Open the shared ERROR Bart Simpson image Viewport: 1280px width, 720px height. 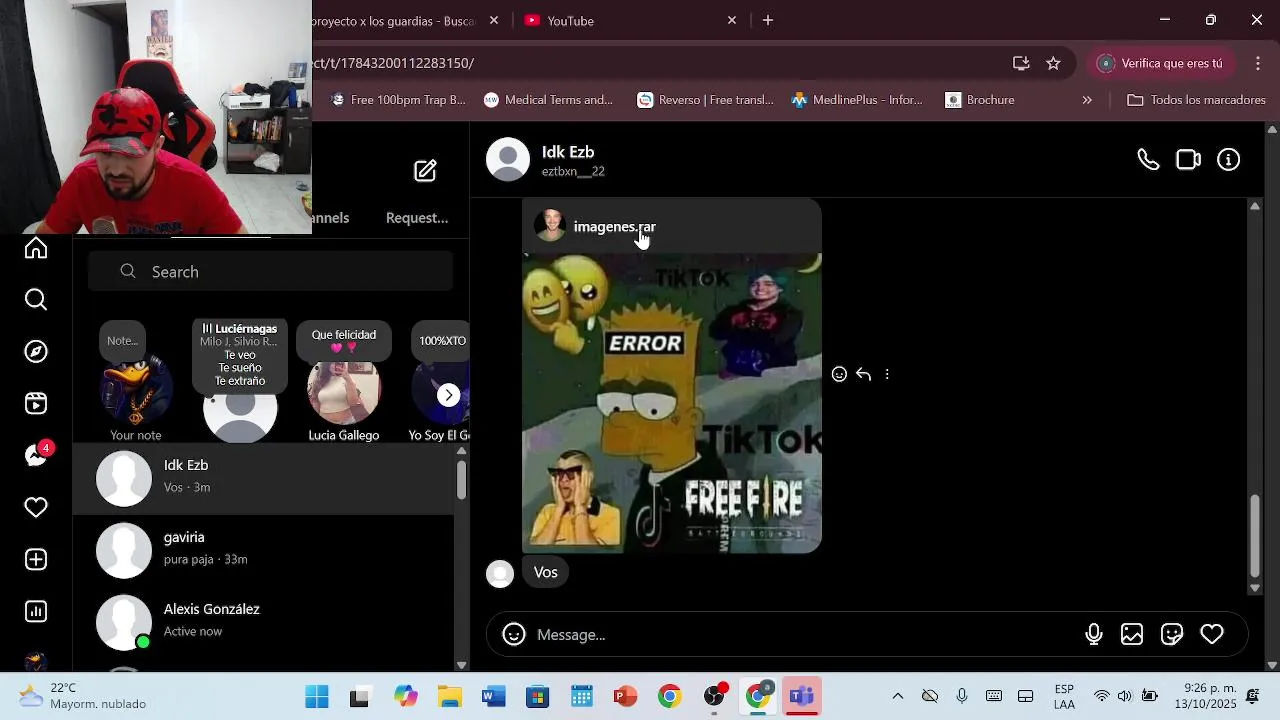pyautogui.click(x=672, y=403)
